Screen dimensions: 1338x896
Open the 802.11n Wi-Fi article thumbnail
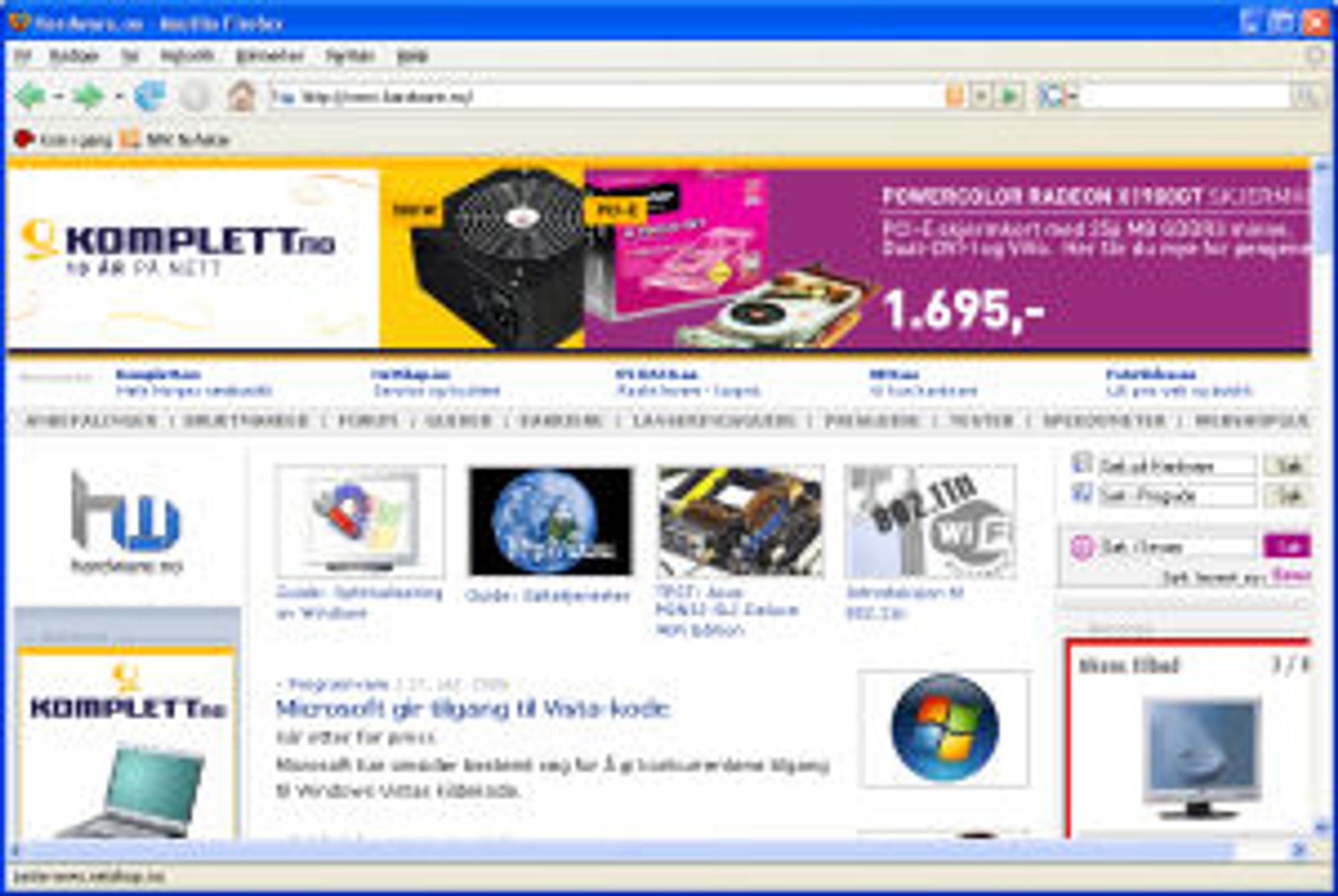click(931, 522)
